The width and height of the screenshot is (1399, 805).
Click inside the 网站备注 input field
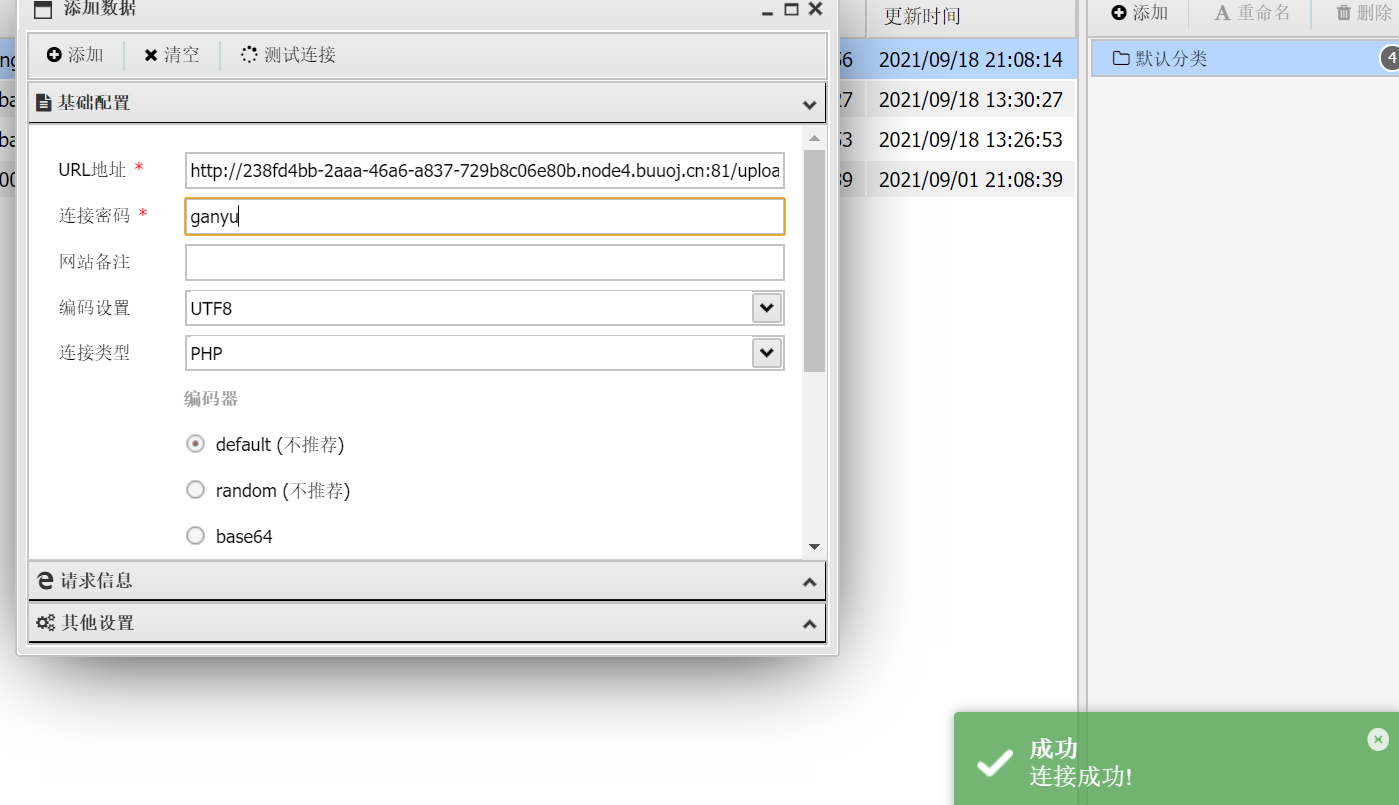tap(484, 262)
